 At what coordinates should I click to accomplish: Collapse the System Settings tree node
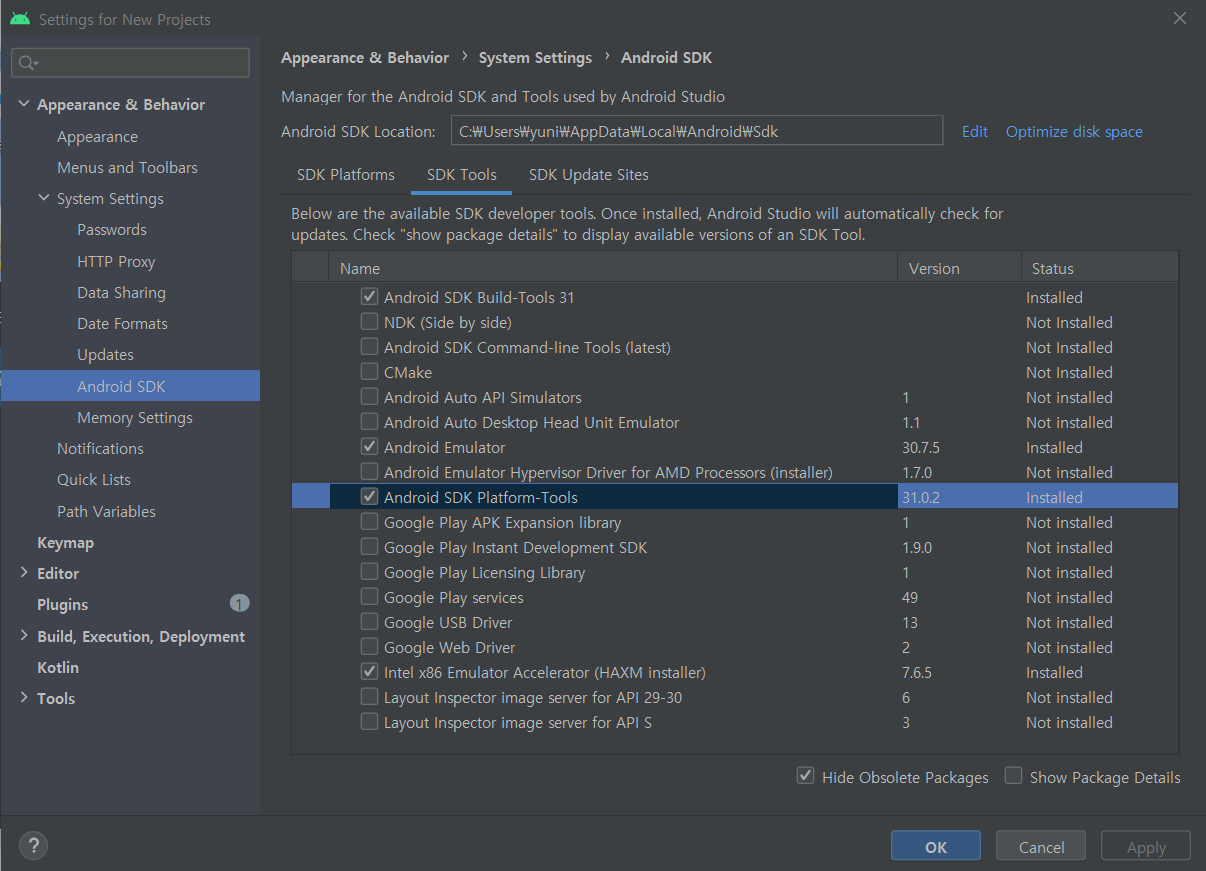point(44,198)
